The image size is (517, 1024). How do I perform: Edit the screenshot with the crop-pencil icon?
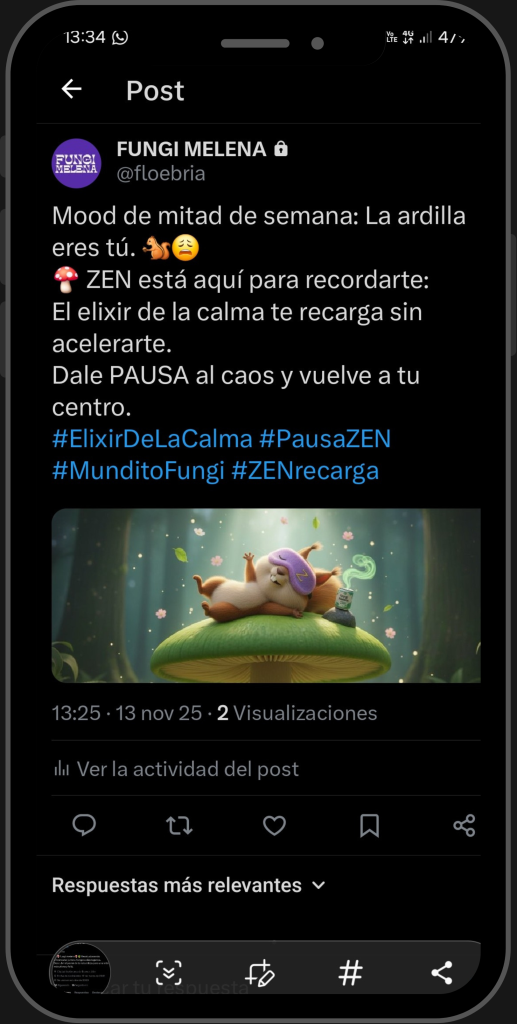click(260, 973)
